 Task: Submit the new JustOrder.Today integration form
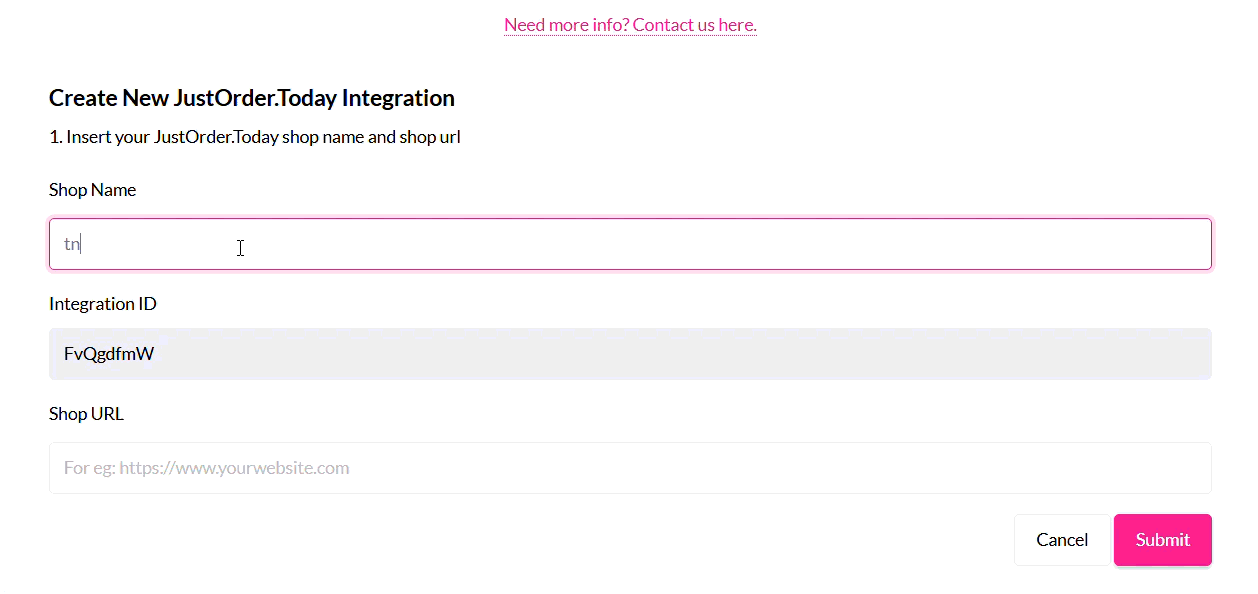(1162, 540)
